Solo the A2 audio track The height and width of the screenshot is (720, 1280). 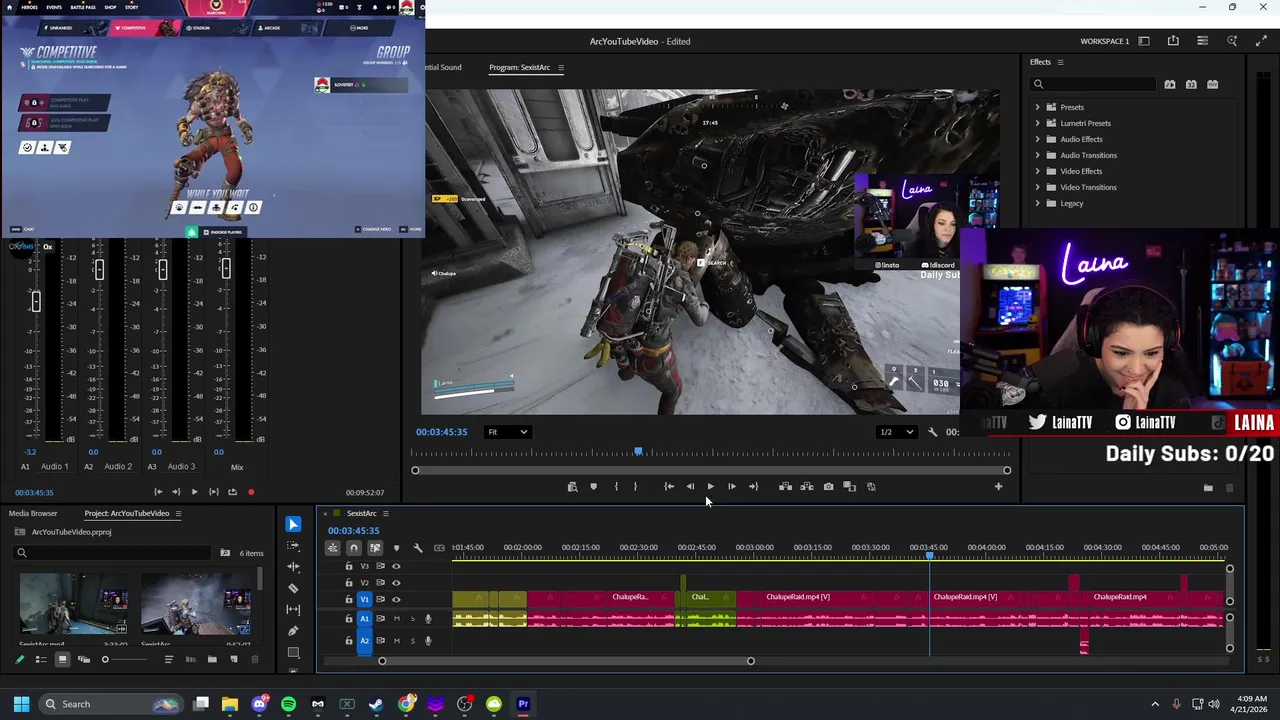point(412,640)
